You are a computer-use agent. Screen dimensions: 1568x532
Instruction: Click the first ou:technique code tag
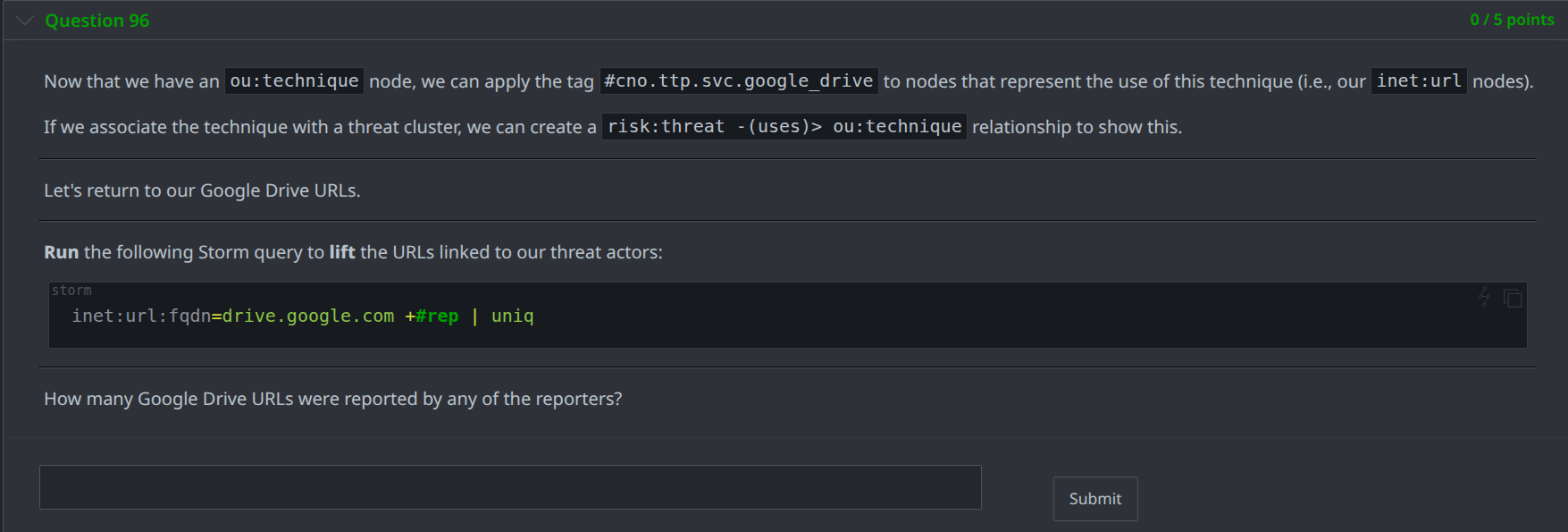(294, 81)
